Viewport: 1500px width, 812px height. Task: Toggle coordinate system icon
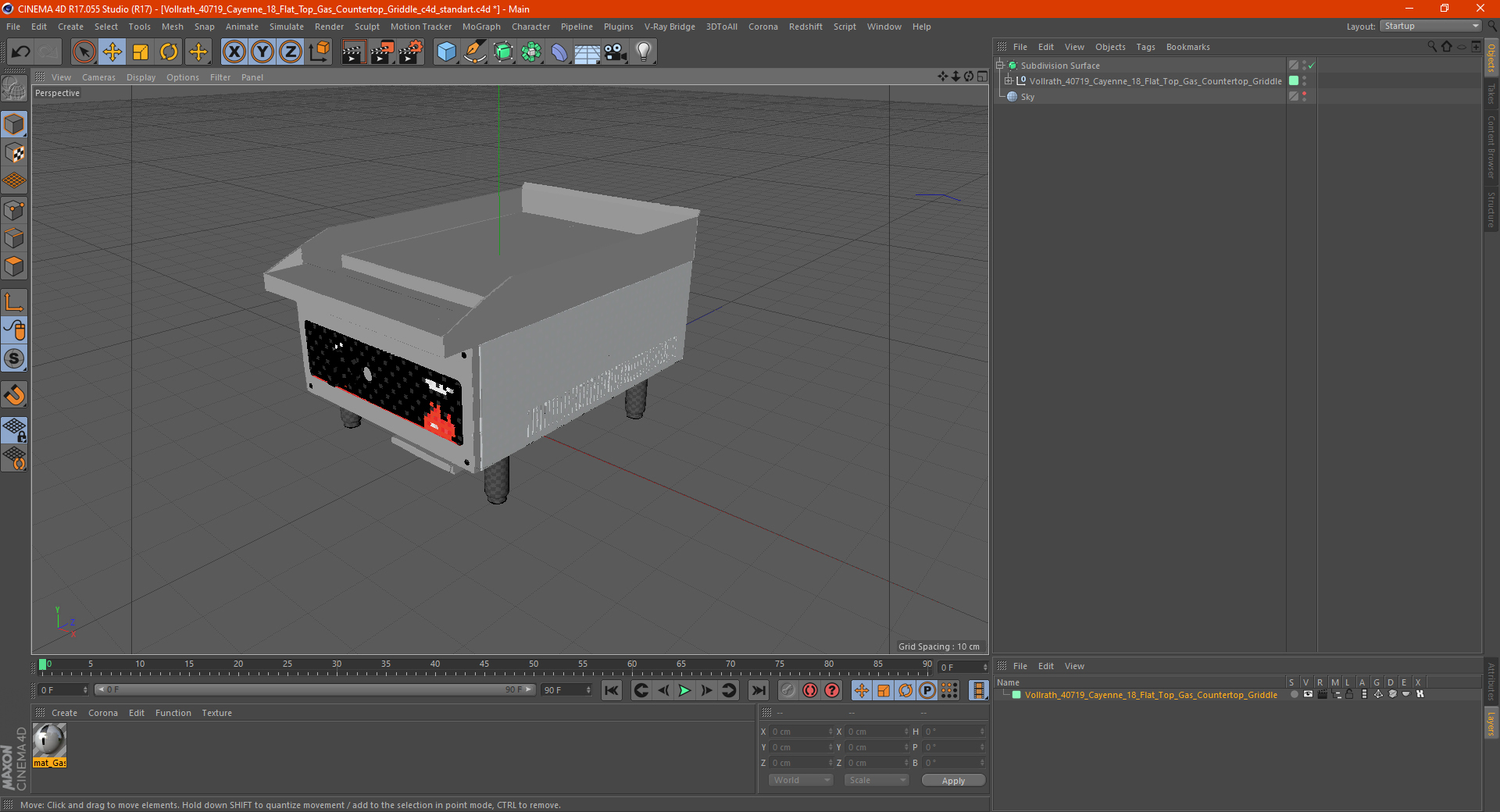coord(319,52)
